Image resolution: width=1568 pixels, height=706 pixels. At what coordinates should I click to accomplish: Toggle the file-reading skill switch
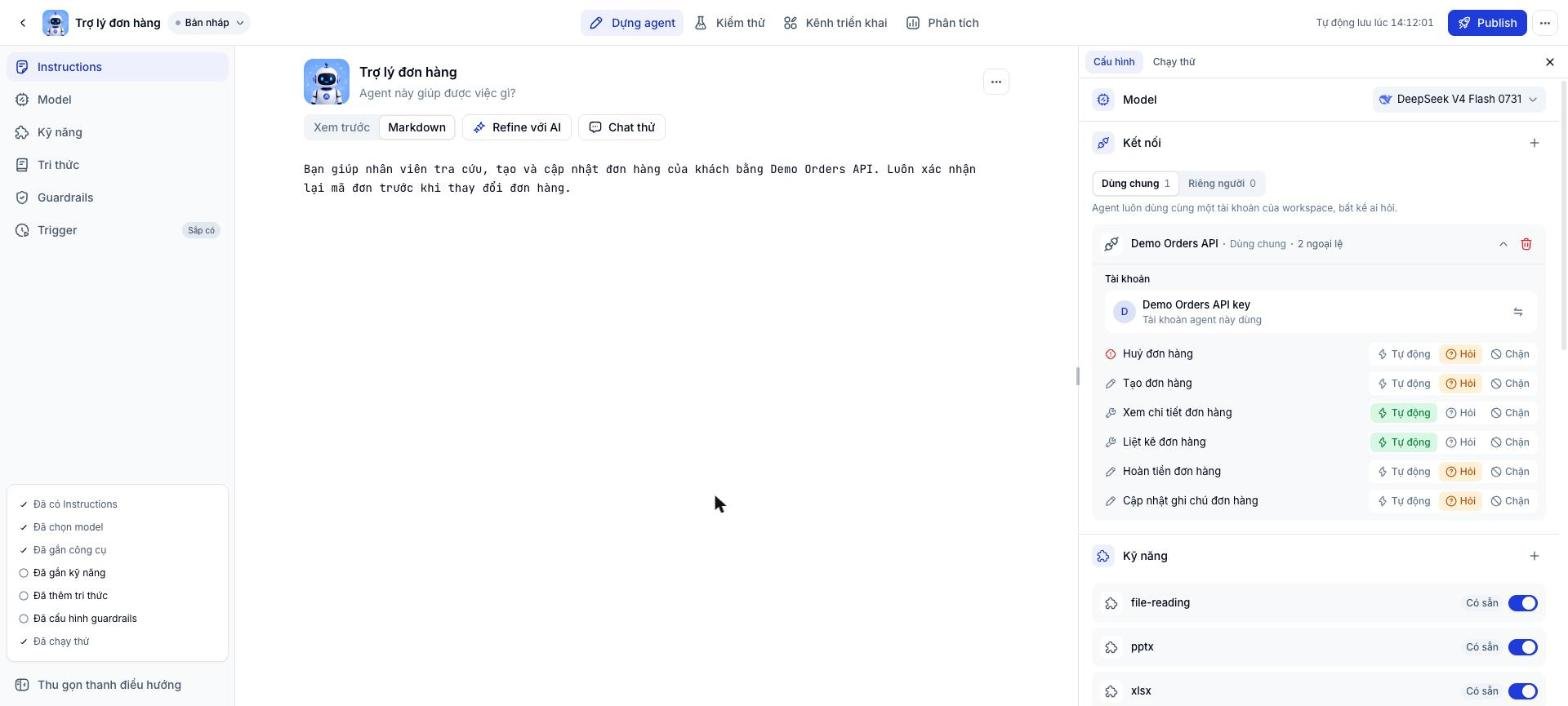pyautogui.click(x=1522, y=603)
